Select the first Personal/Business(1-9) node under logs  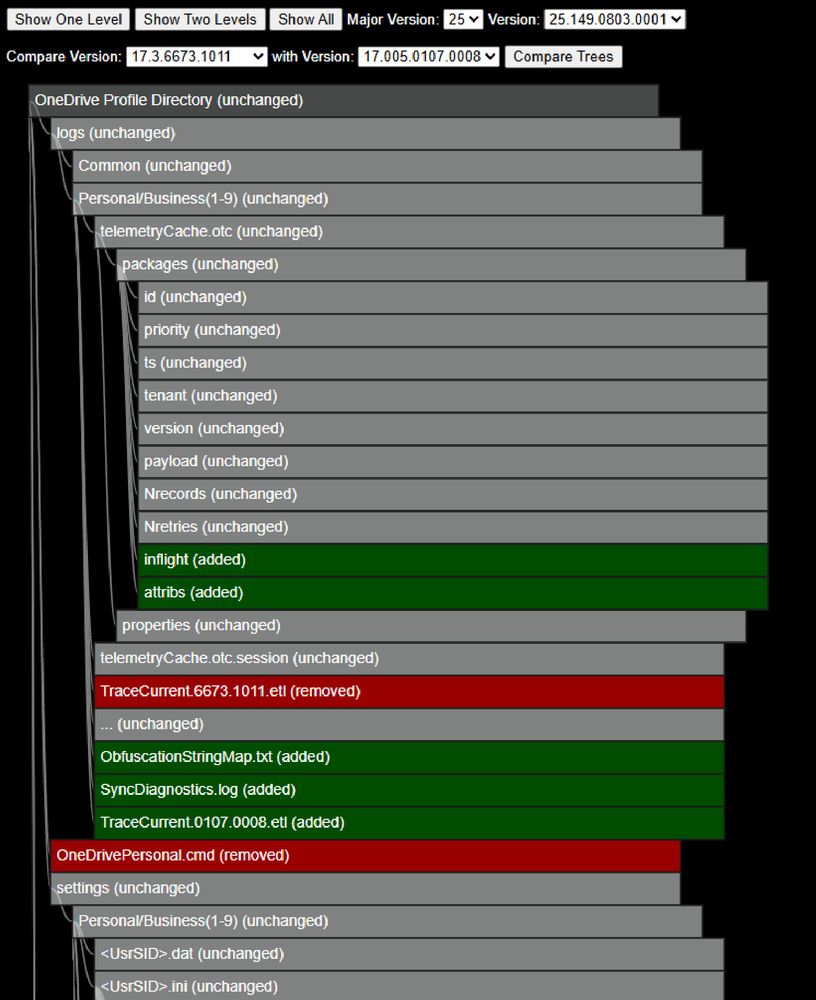[387, 199]
